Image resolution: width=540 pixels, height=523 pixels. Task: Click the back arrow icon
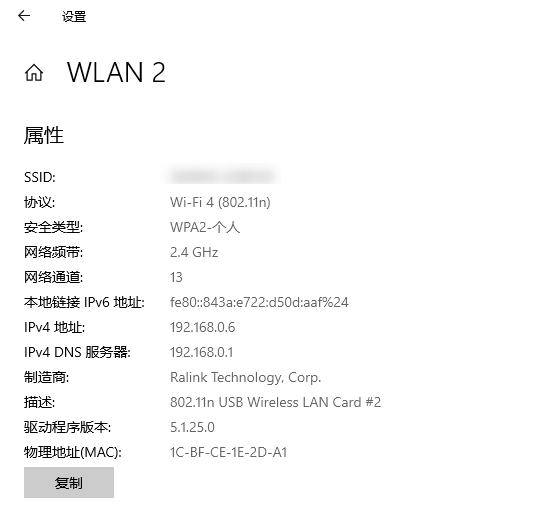[x=24, y=15]
